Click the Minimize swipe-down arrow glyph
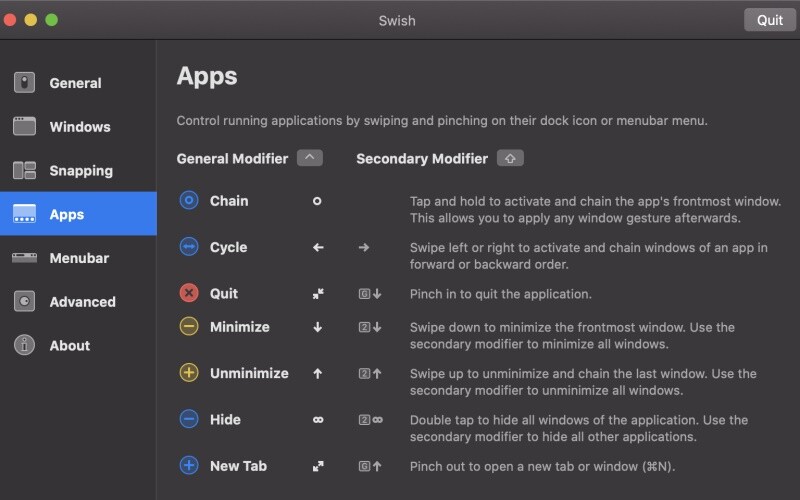The image size is (800, 500). (x=317, y=327)
